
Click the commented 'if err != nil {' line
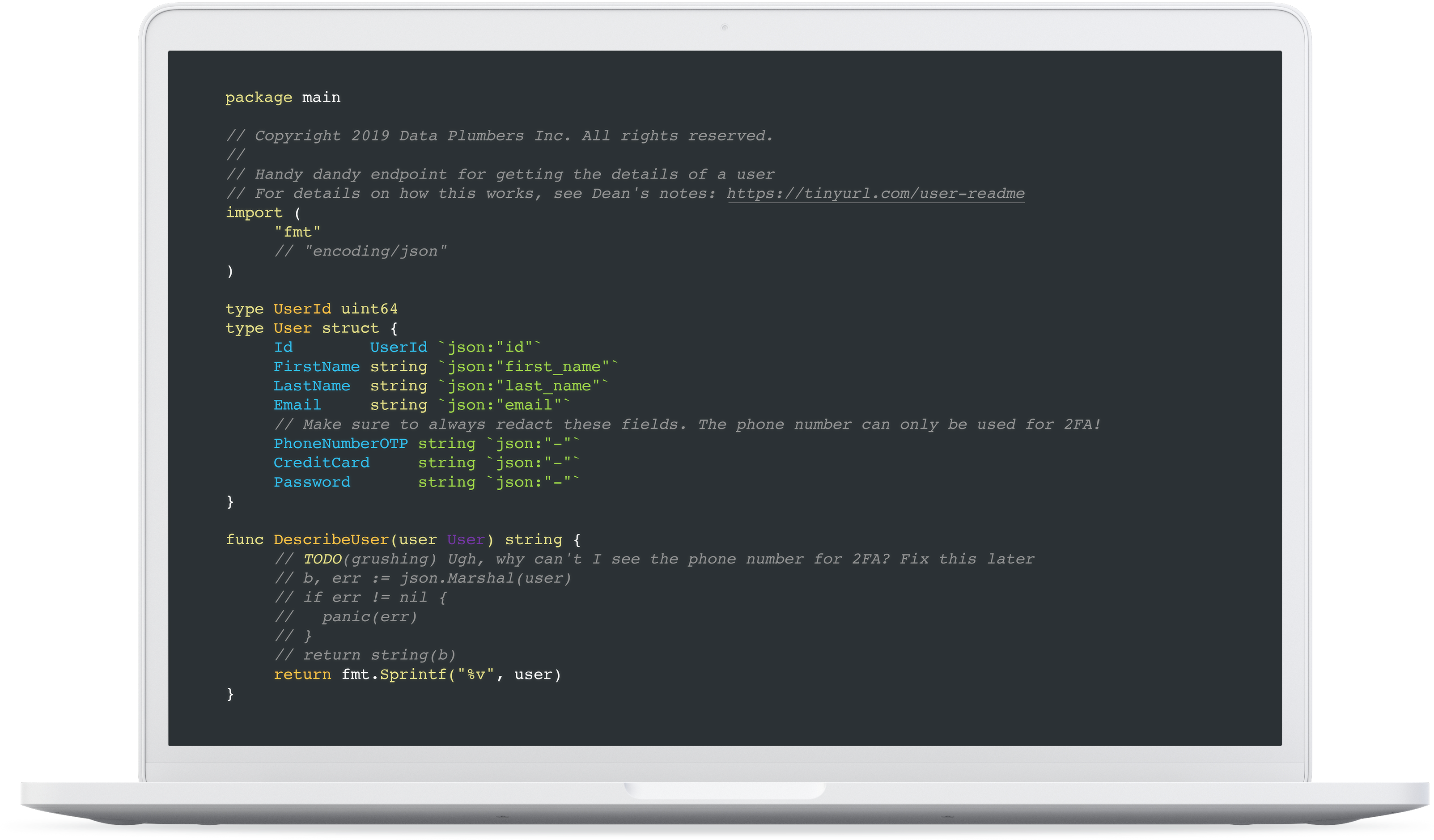[361, 598]
